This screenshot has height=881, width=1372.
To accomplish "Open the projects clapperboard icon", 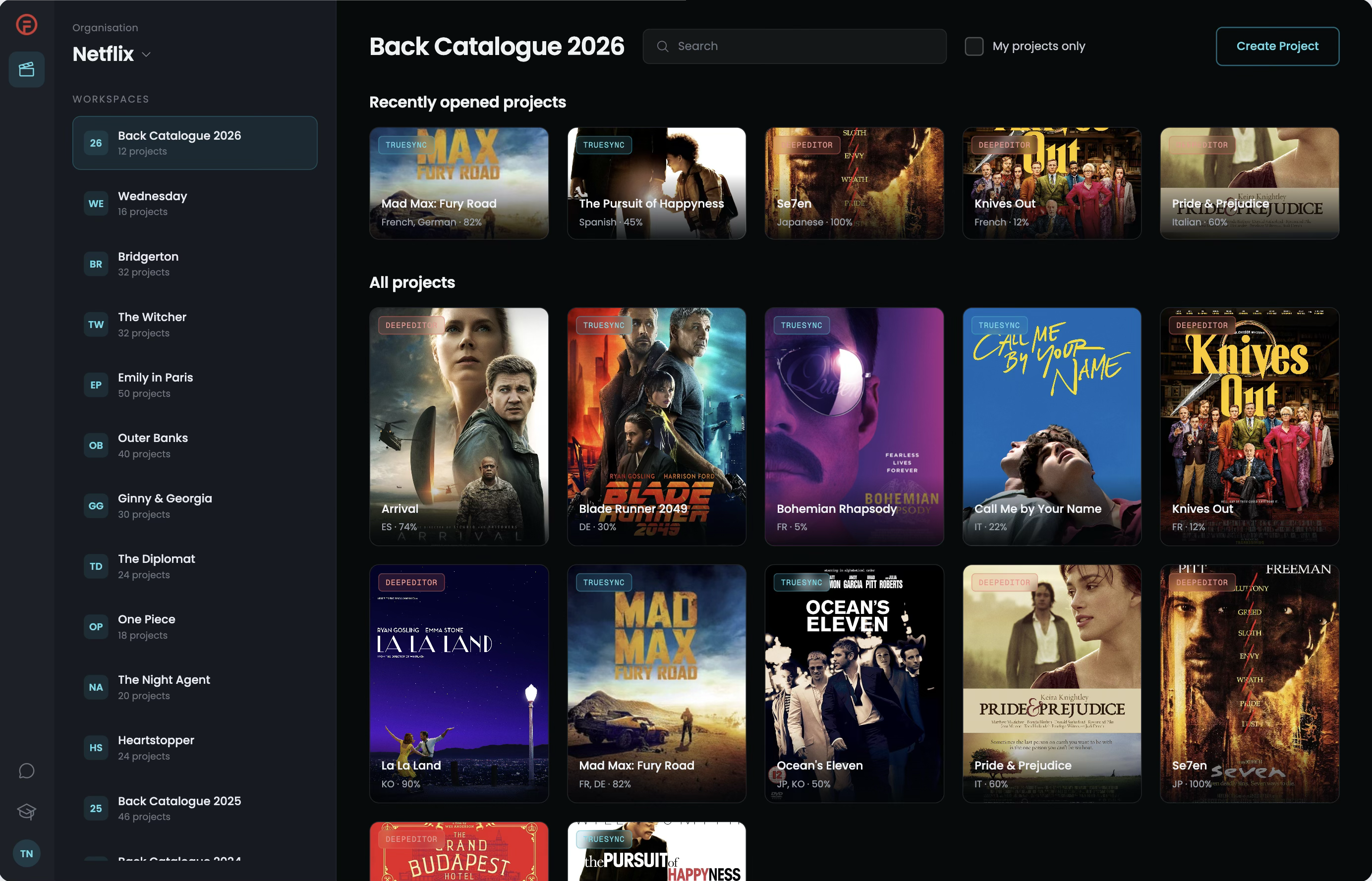I will click(26, 70).
